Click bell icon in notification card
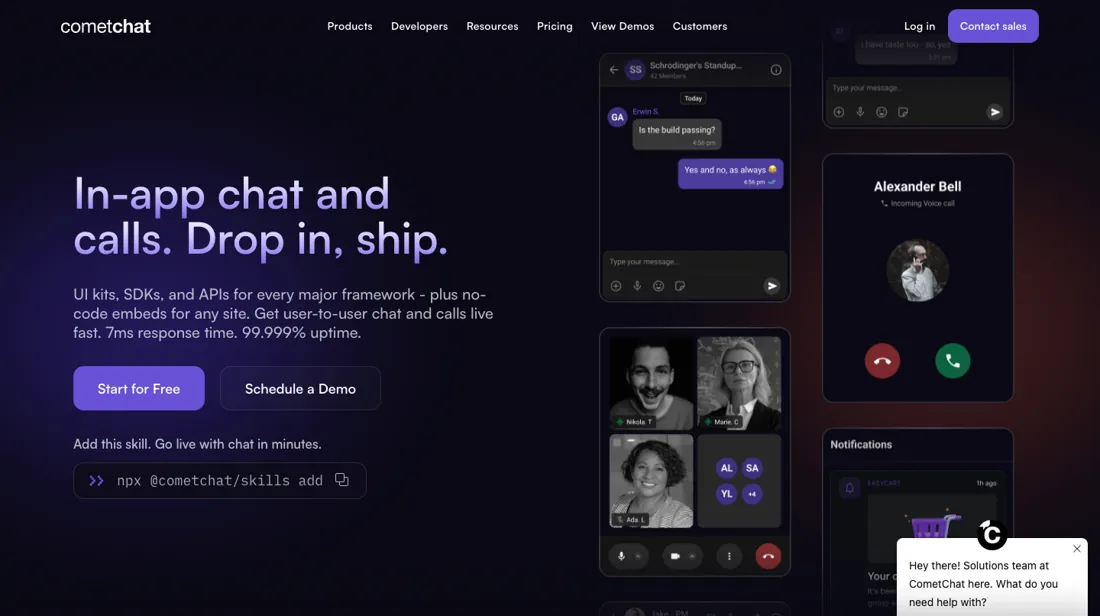 [x=849, y=488]
